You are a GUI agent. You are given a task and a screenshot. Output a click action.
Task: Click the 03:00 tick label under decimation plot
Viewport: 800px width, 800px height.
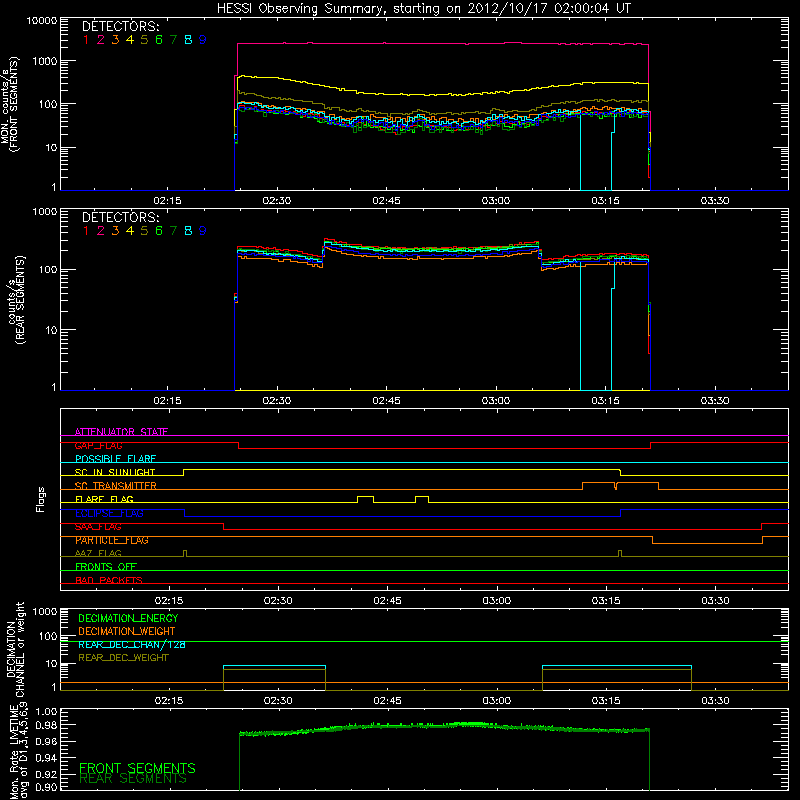[497, 701]
